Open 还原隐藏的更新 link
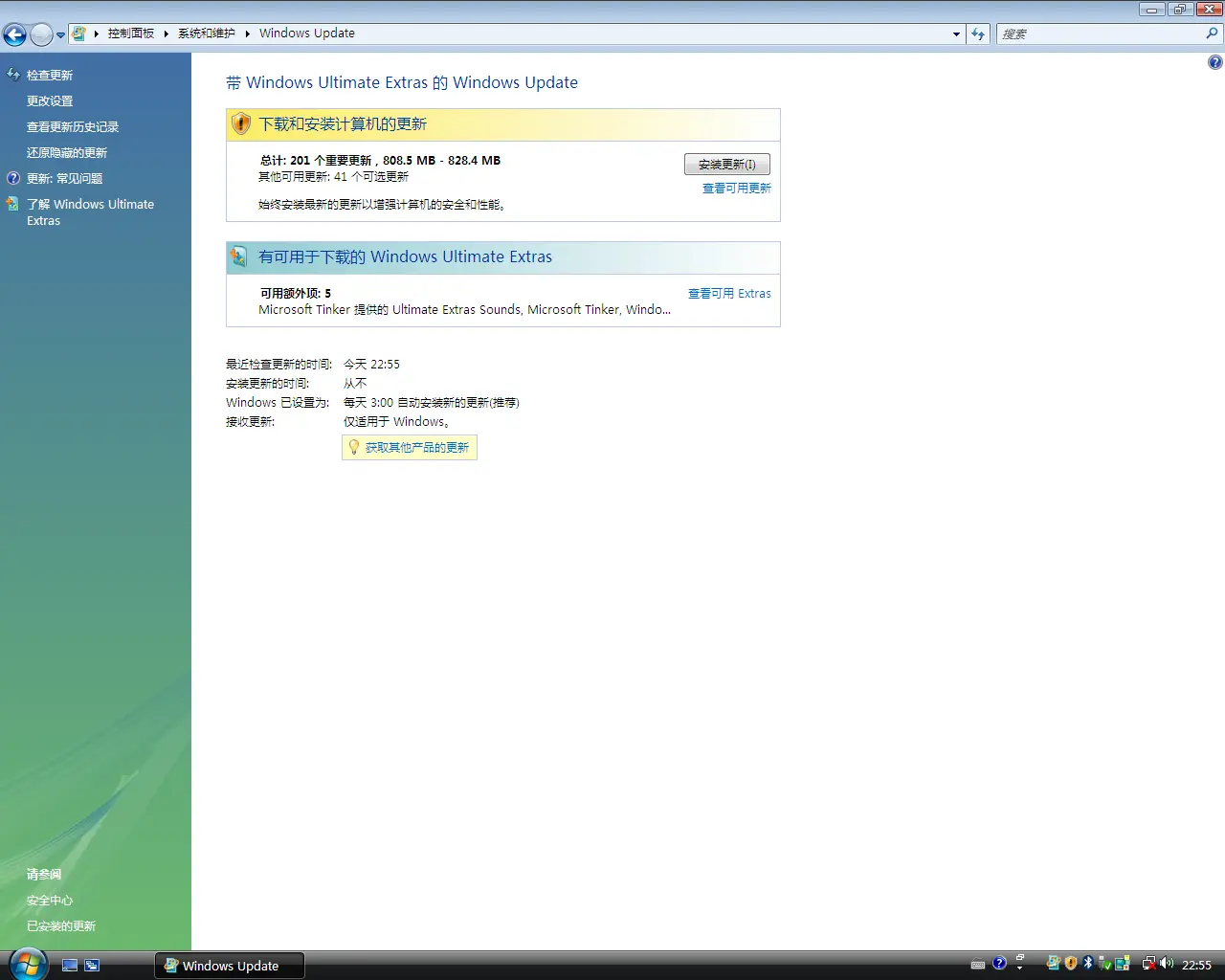The height and width of the screenshot is (980, 1225). [x=67, y=152]
